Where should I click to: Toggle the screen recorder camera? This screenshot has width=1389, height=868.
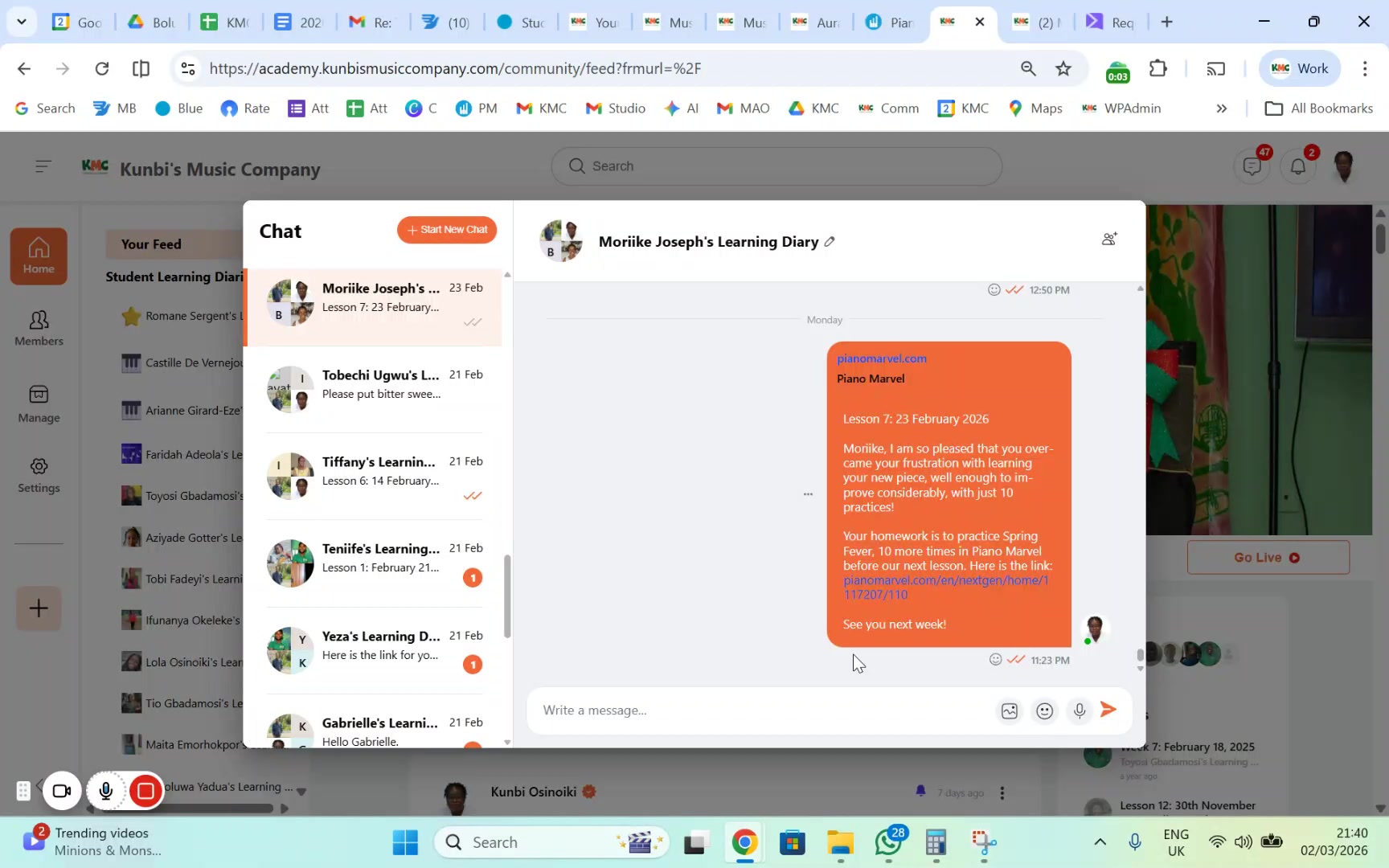[x=62, y=791]
